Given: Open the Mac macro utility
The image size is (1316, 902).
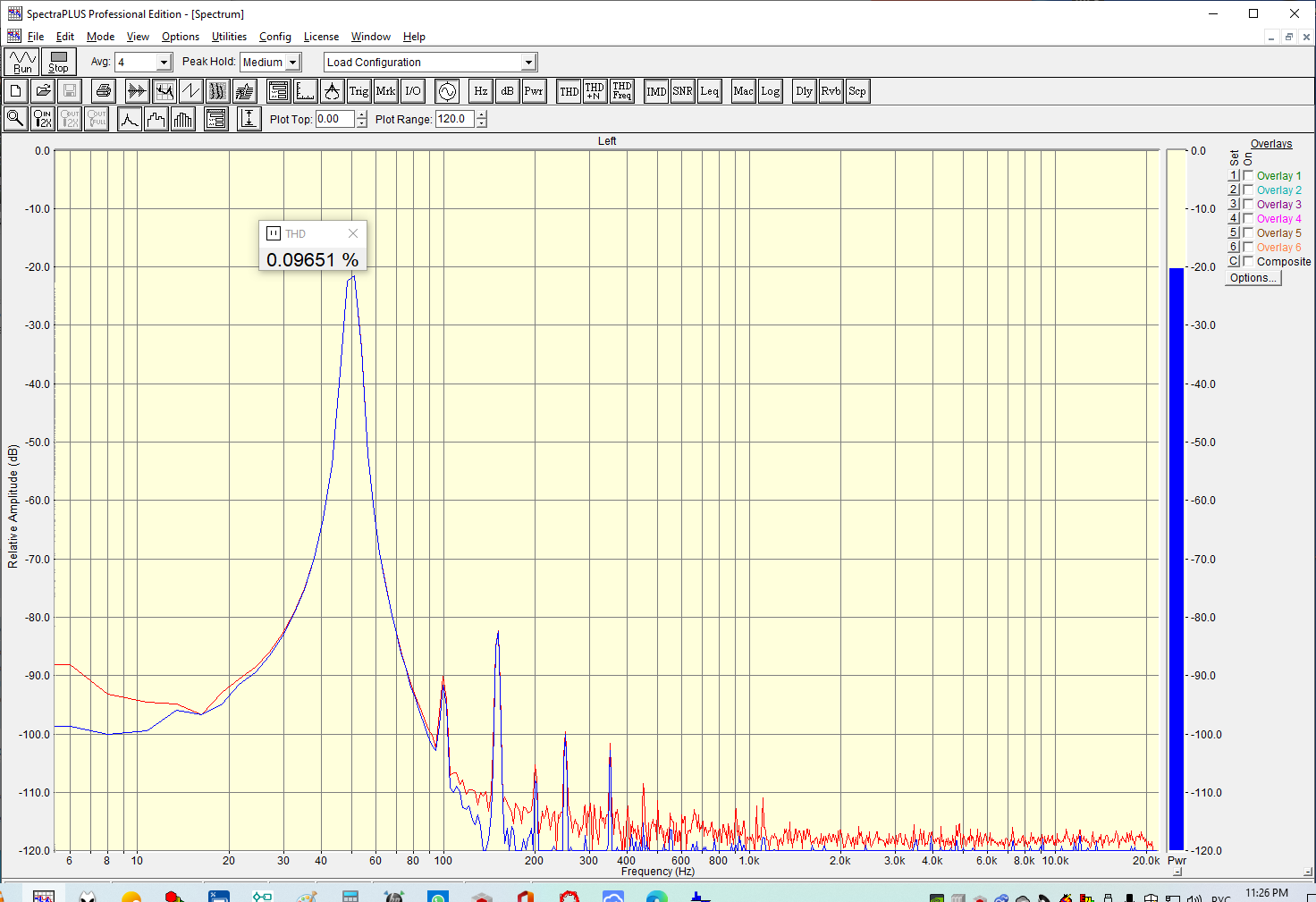Looking at the screenshot, I should tap(743, 91).
